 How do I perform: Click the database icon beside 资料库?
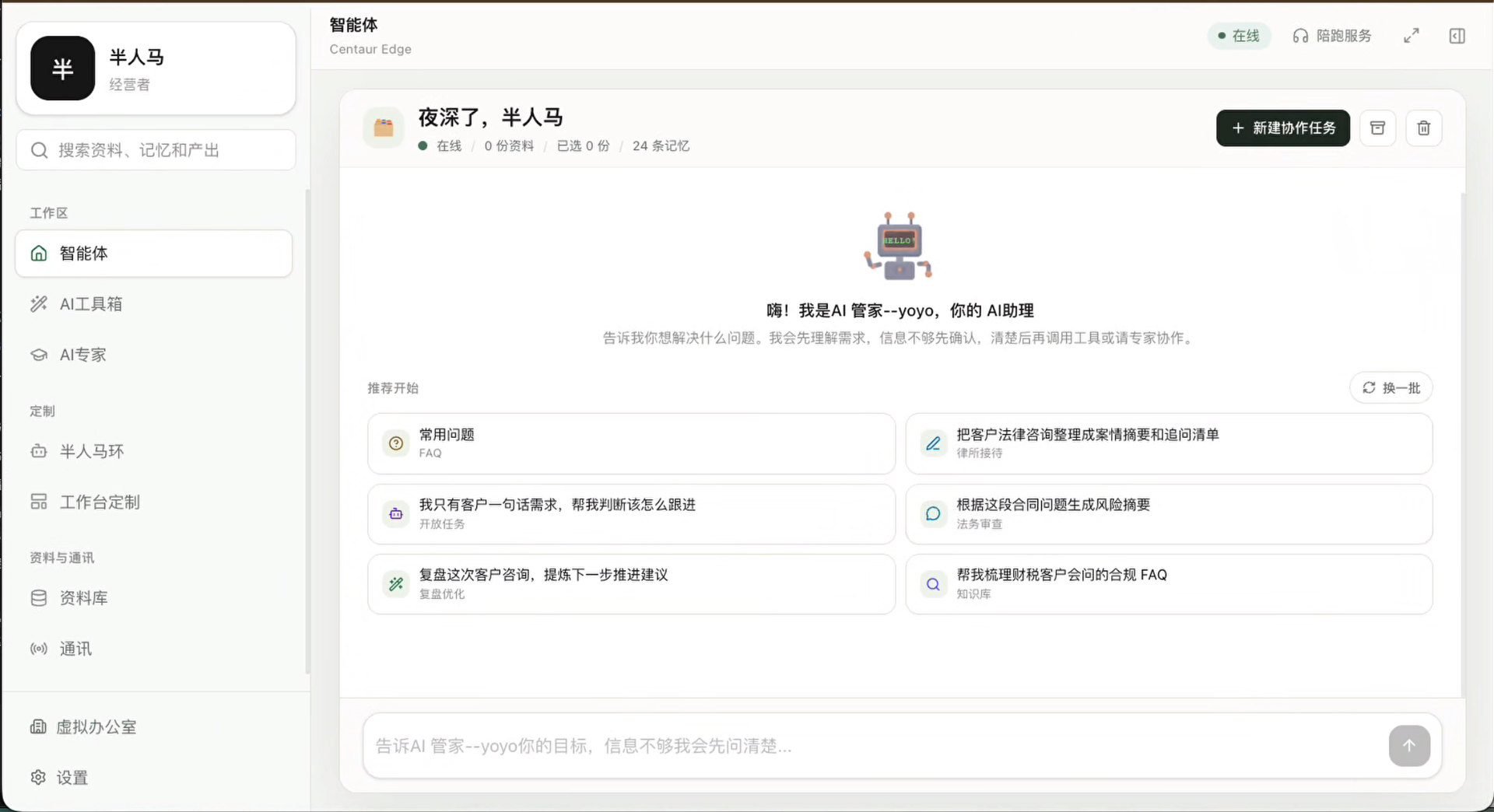pyautogui.click(x=39, y=598)
